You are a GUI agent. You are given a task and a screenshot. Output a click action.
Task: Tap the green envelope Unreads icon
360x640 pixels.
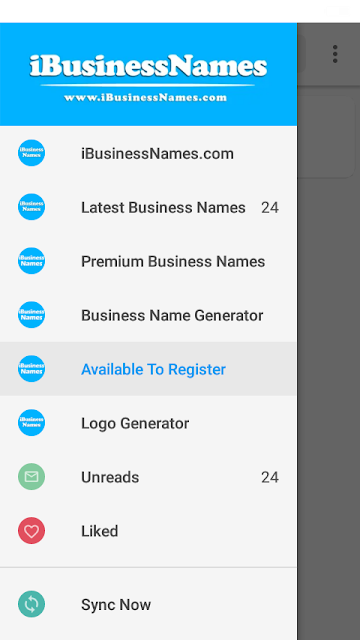[x=31, y=477]
